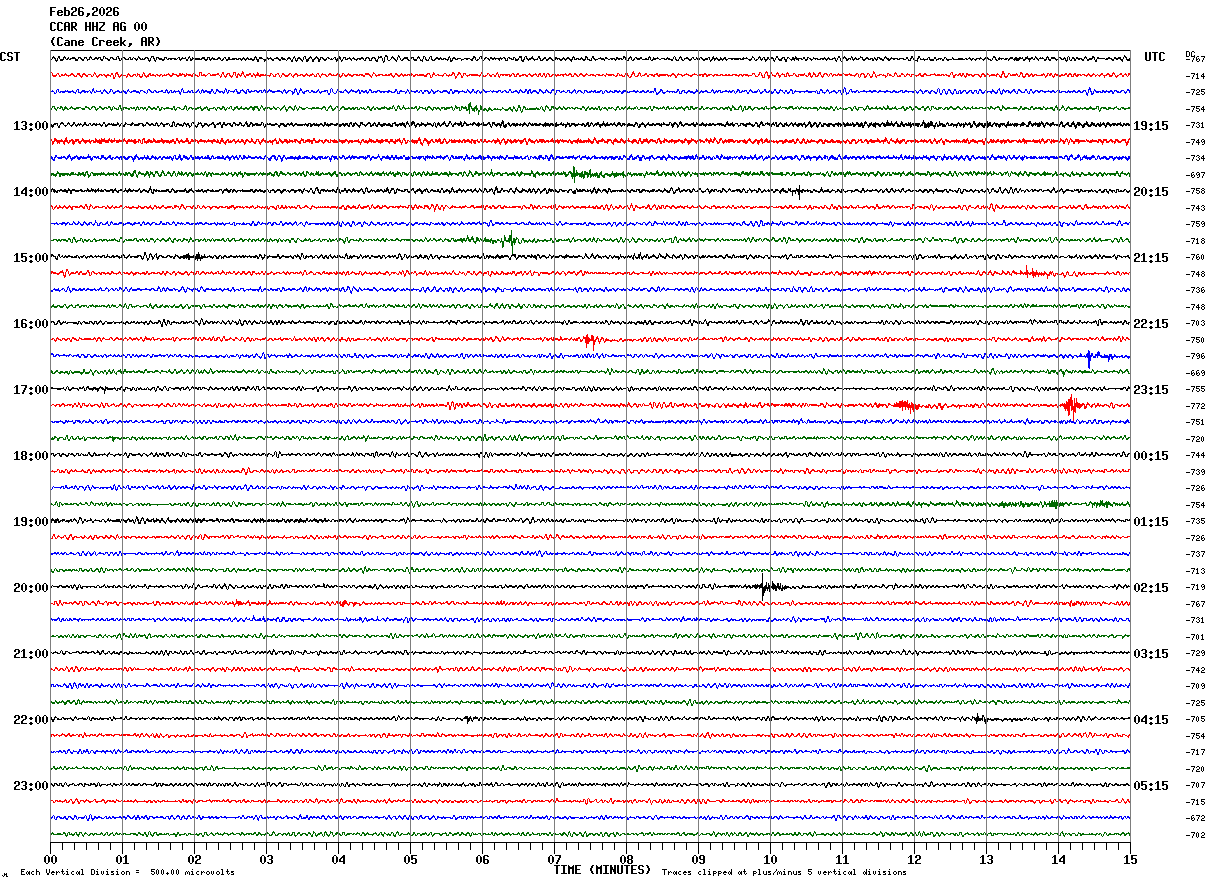This screenshot has height=886, width=1210.
Task: Click the 22:15 UTC row label
Action: (x=1151, y=323)
